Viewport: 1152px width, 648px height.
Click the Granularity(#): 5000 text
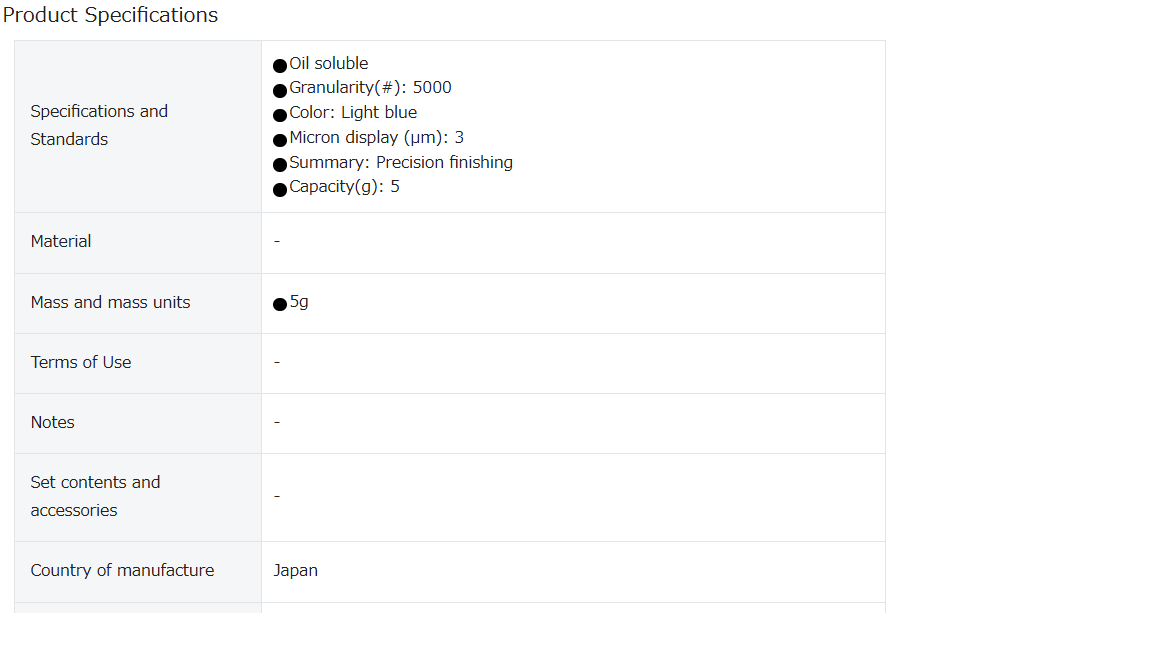click(x=370, y=87)
